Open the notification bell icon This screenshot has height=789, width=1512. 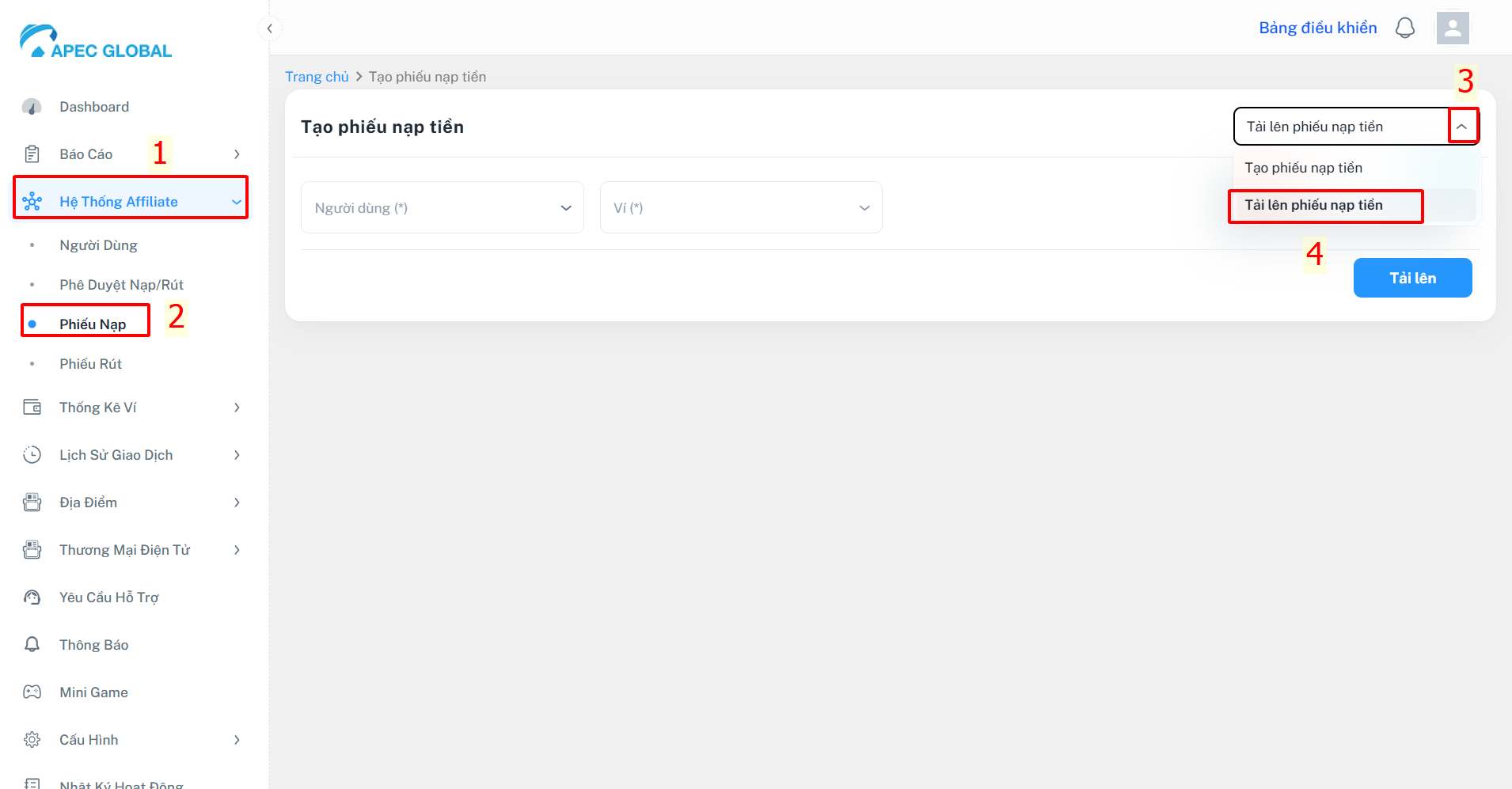point(1405,28)
